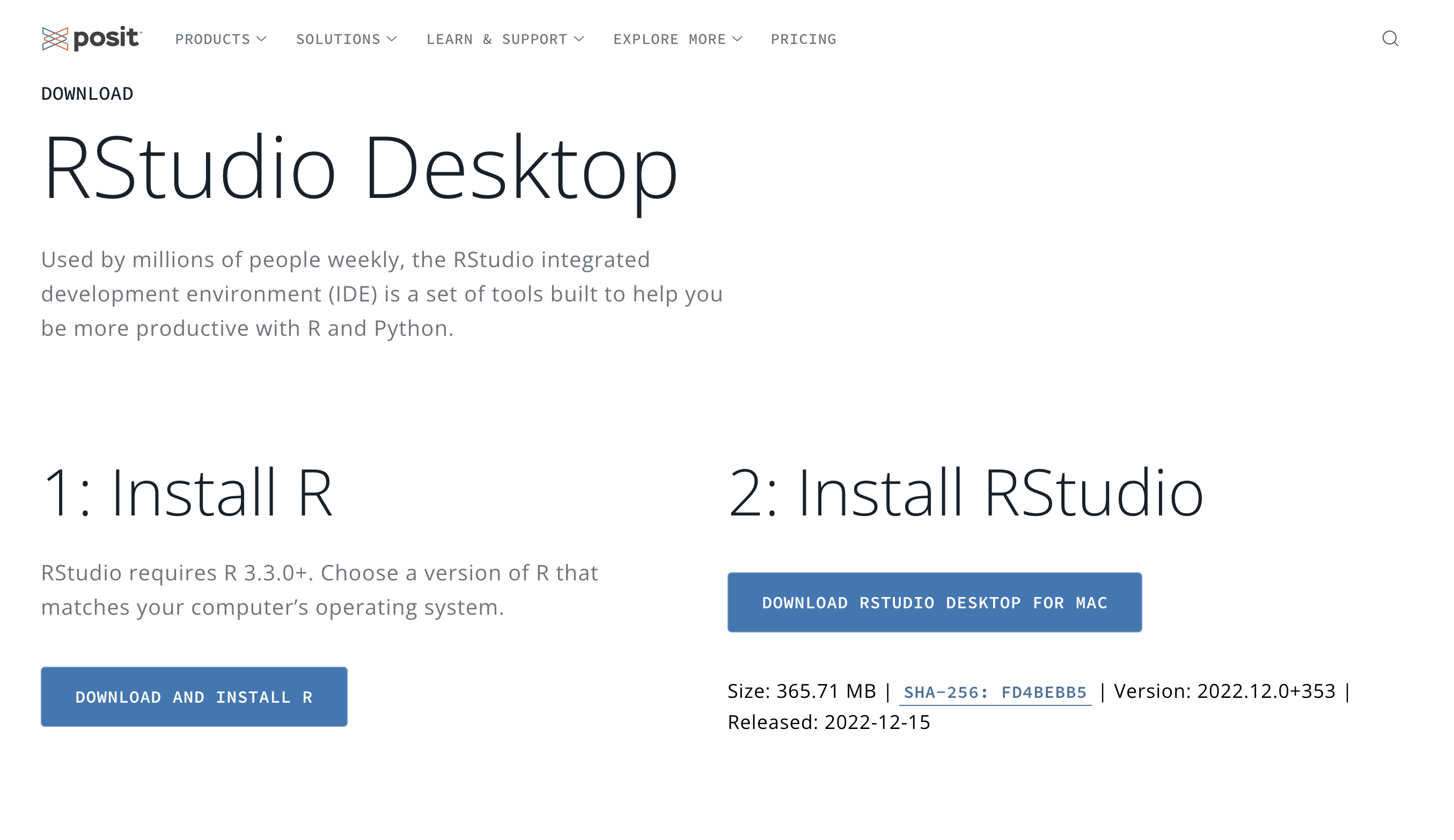Click the Posit logo
This screenshot has height=840, width=1454.
point(91,39)
